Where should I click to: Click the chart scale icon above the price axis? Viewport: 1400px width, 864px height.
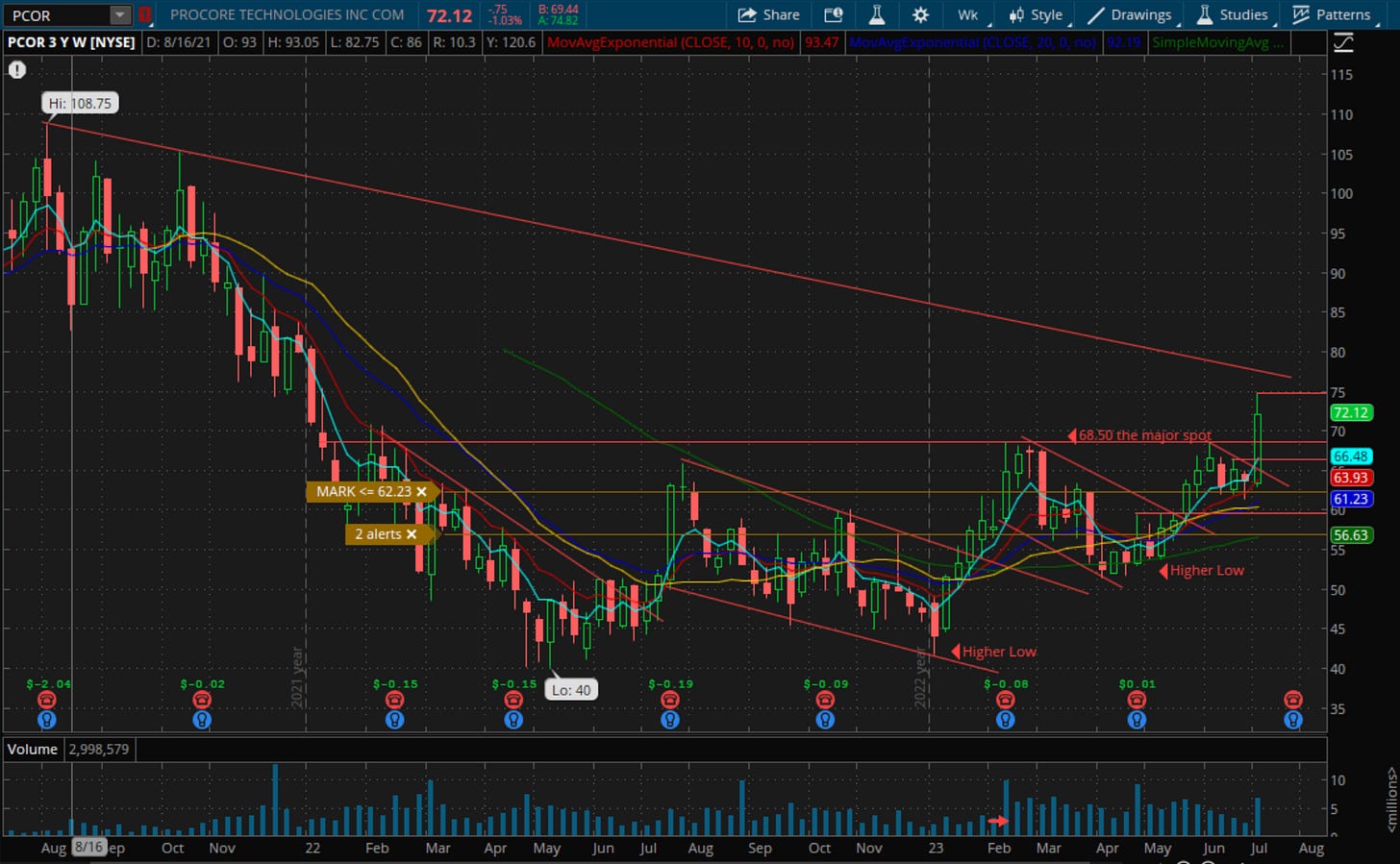[x=1343, y=42]
